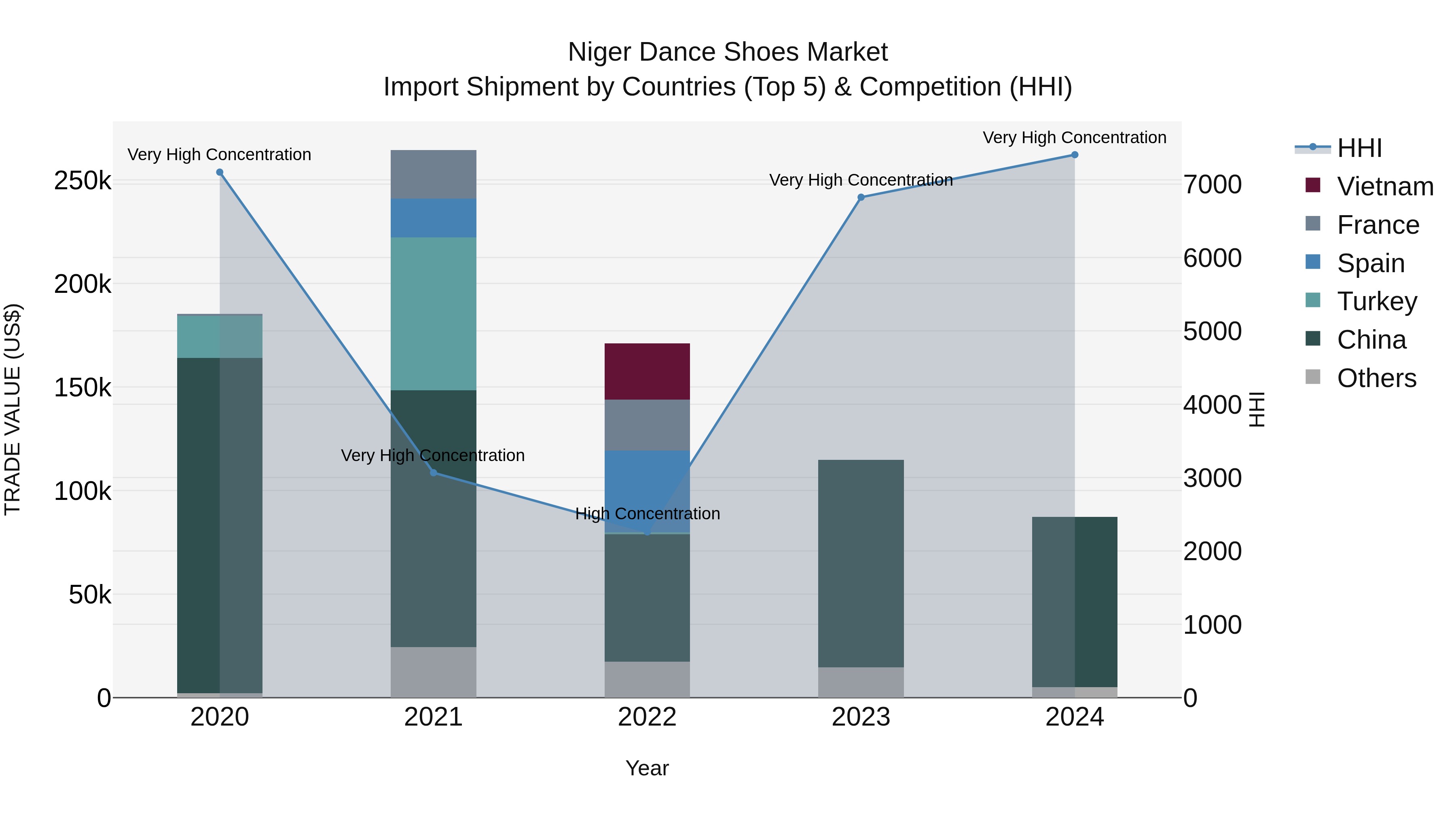Click the Turkey teal legend swatch
1456x819 pixels.
1313,300
